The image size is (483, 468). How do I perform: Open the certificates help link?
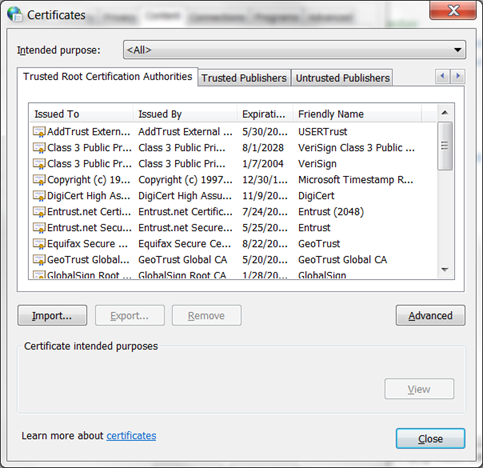point(131,436)
